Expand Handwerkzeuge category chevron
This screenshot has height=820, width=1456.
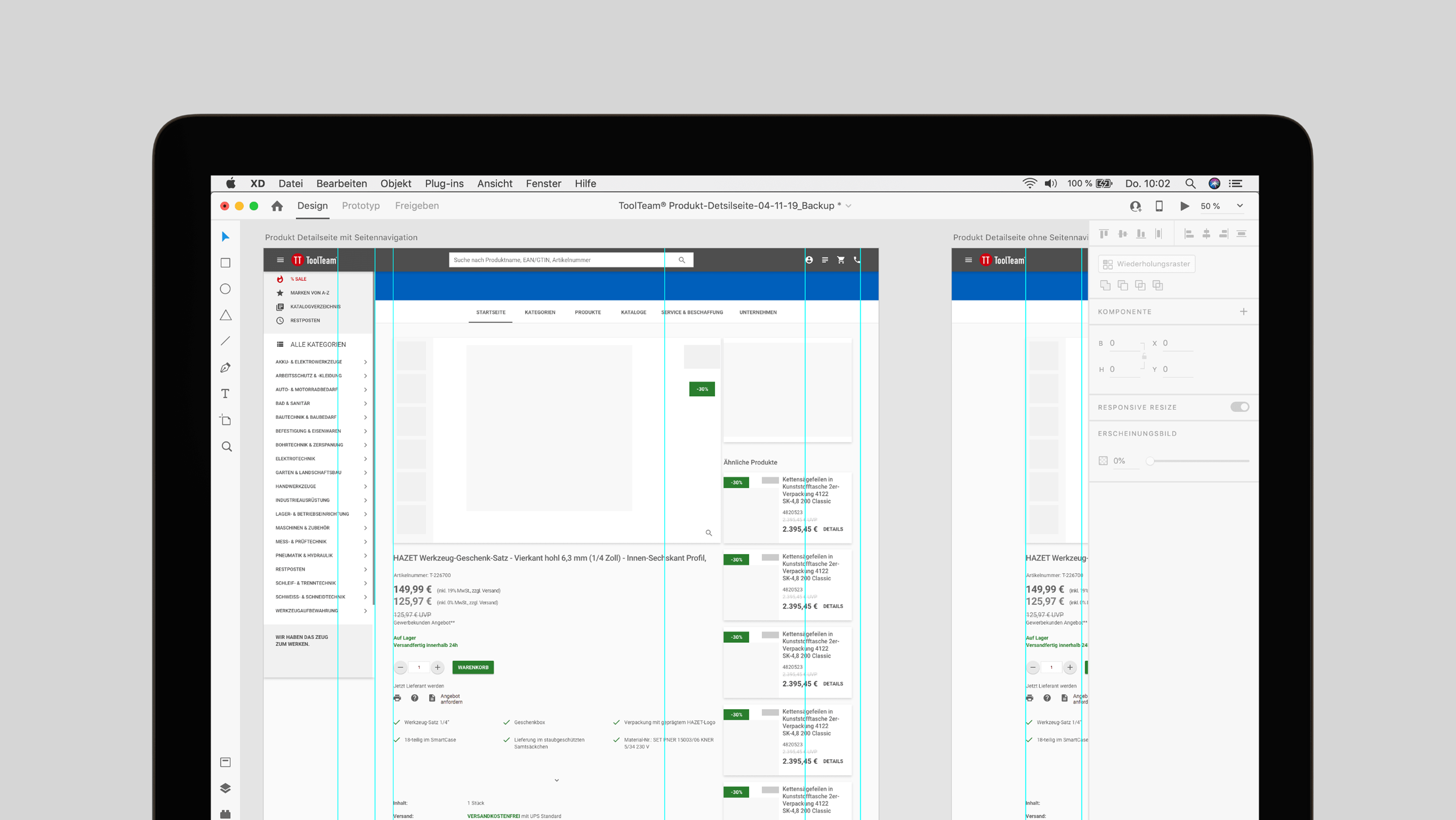pos(366,487)
